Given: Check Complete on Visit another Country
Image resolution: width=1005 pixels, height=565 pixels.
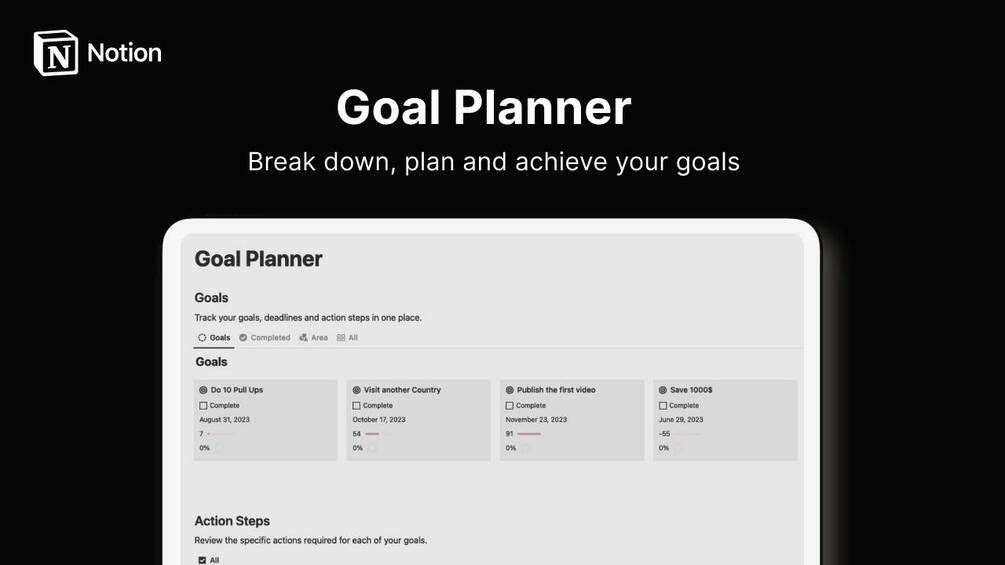Looking at the screenshot, I should click(356, 405).
